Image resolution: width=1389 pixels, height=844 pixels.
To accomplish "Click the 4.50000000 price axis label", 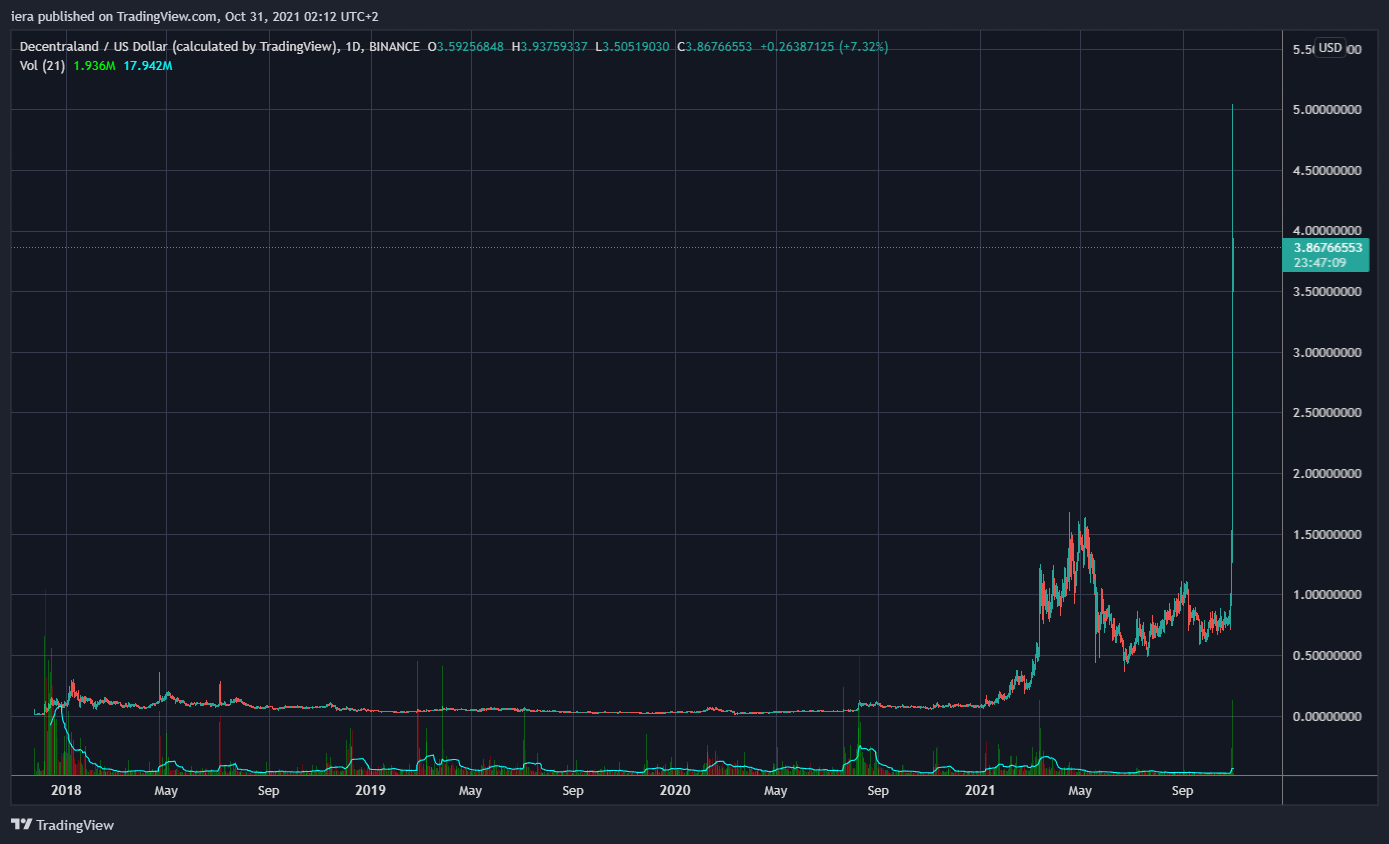I will coord(1325,171).
